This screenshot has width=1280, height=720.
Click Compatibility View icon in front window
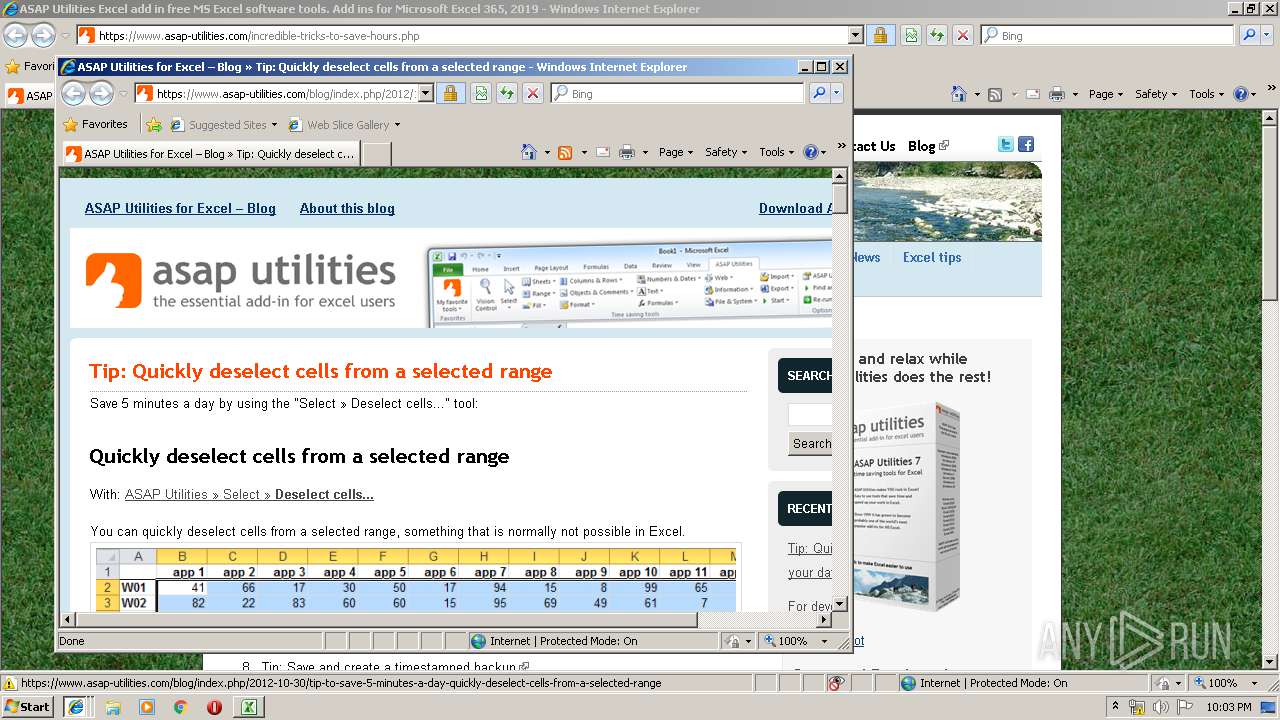(x=481, y=93)
